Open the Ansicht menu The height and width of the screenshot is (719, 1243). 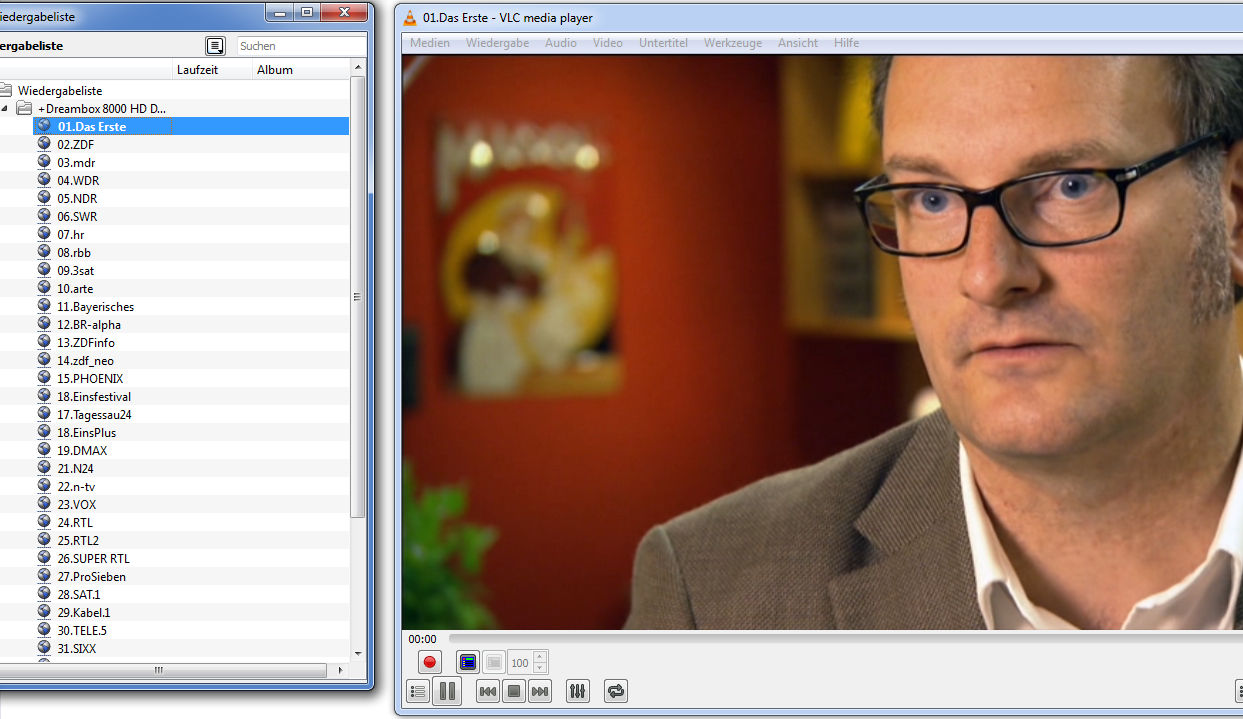(798, 43)
